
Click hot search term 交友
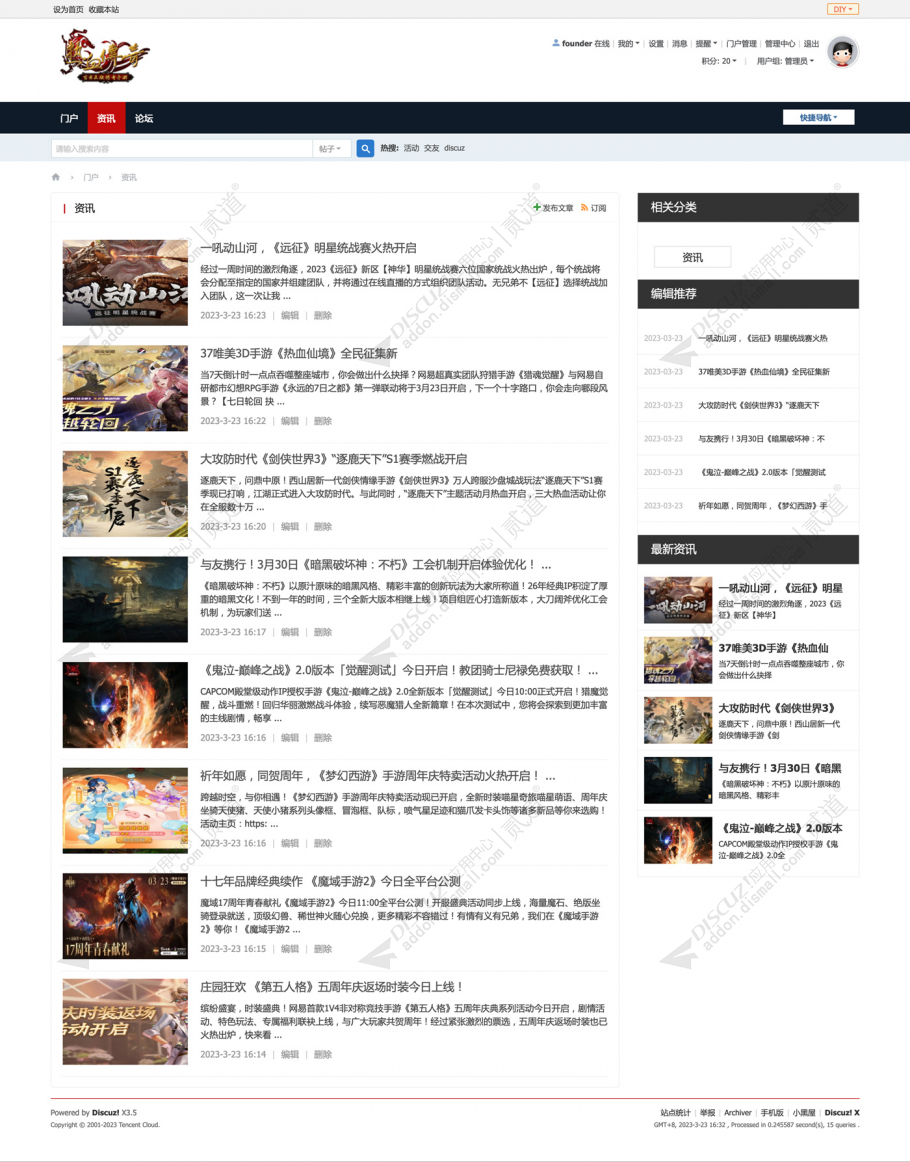click(x=431, y=148)
